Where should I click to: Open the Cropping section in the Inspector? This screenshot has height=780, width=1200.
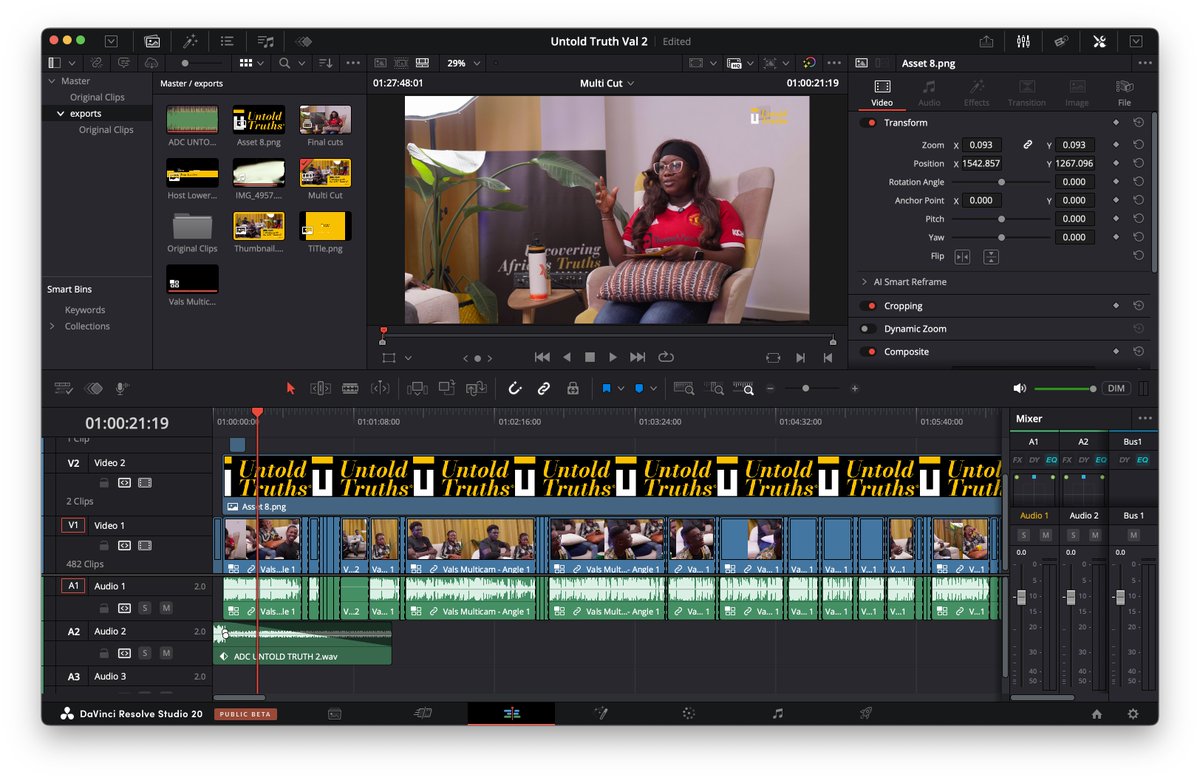904,305
